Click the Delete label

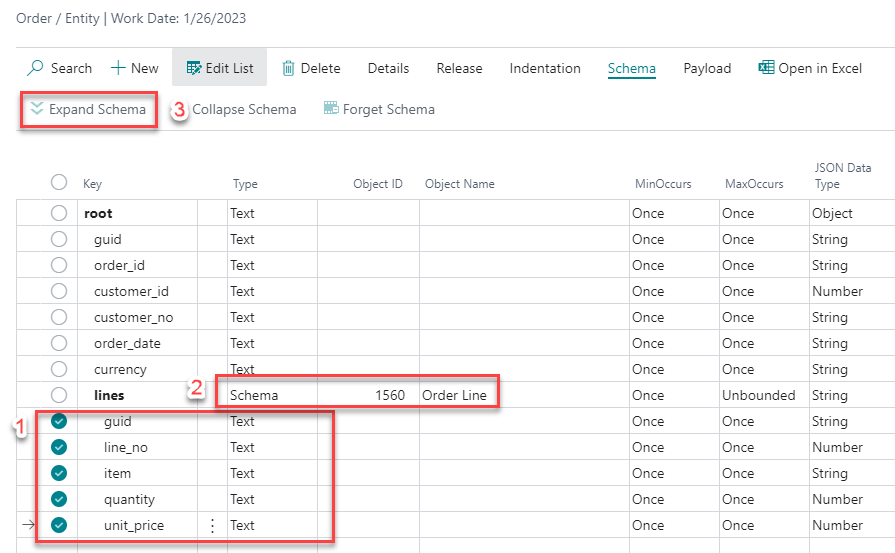(x=320, y=68)
